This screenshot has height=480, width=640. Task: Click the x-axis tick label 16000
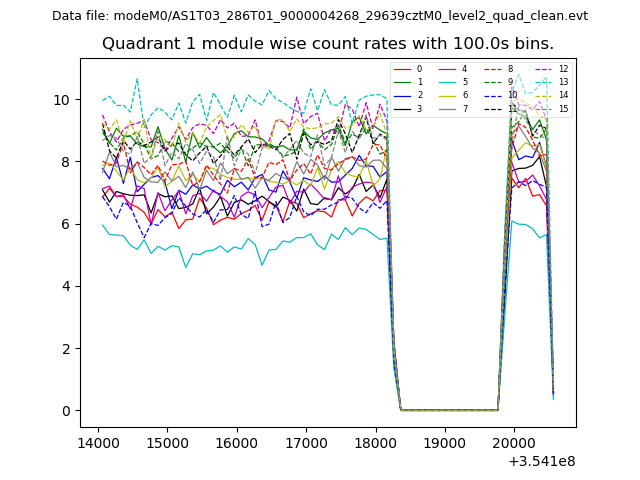236,442
